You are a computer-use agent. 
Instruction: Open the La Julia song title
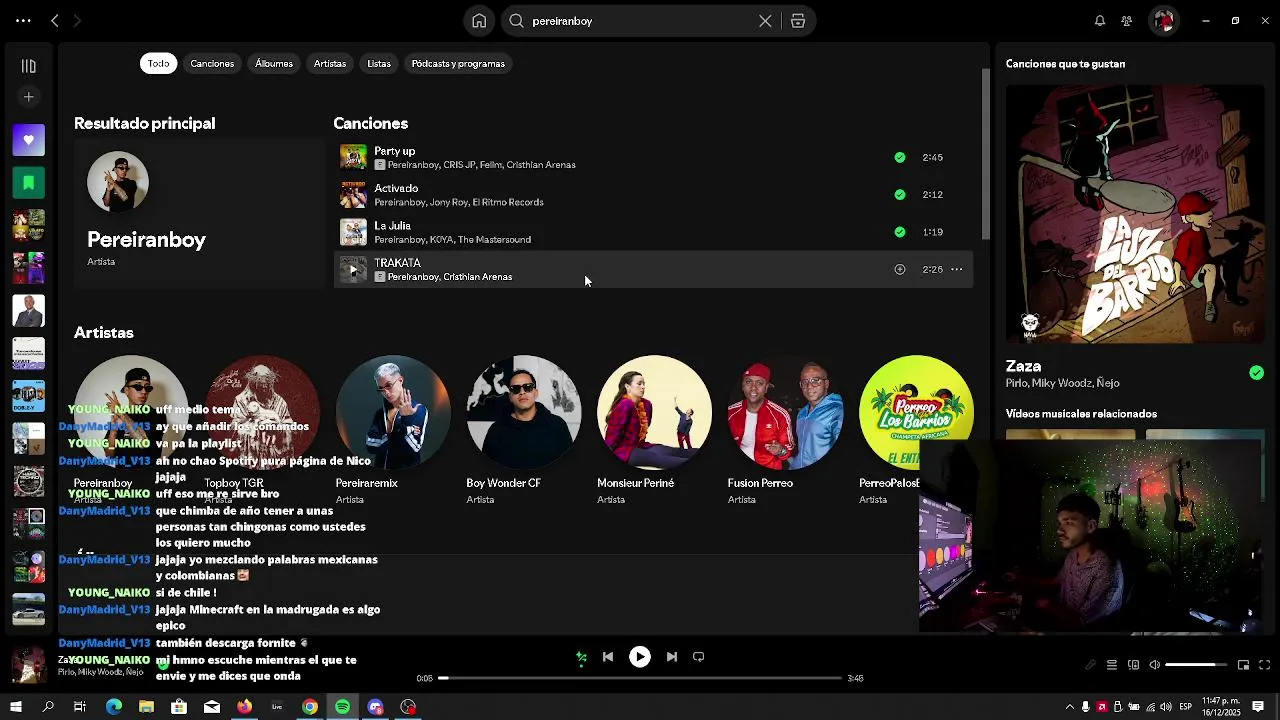(392, 226)
